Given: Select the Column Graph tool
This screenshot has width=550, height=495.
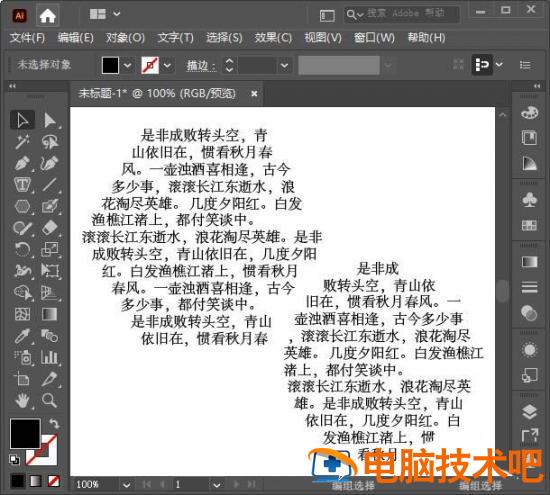Looking at the screenshot, I should pos(50,357).
